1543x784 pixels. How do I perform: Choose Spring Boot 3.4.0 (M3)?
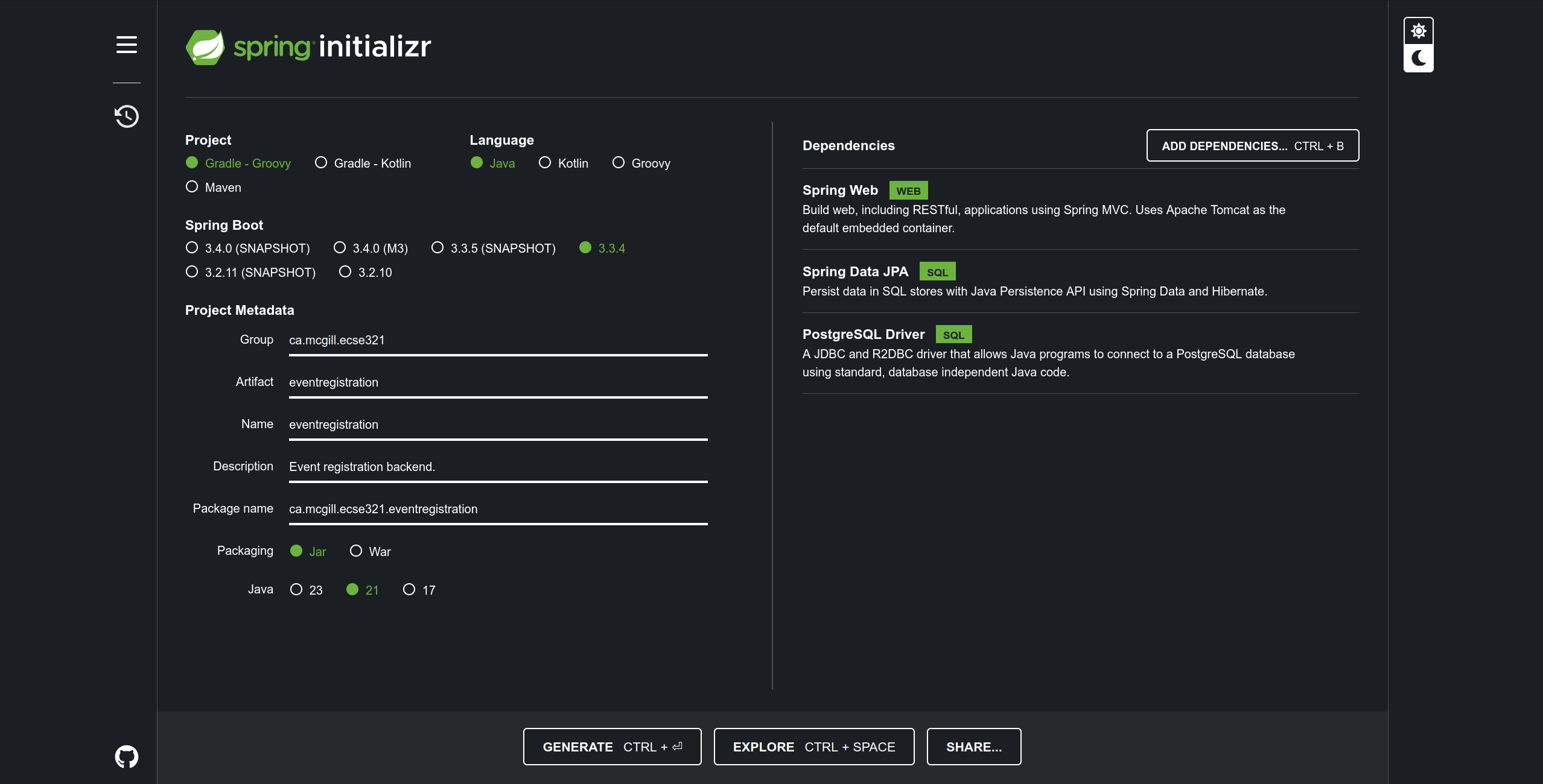[x=371, y=248]
